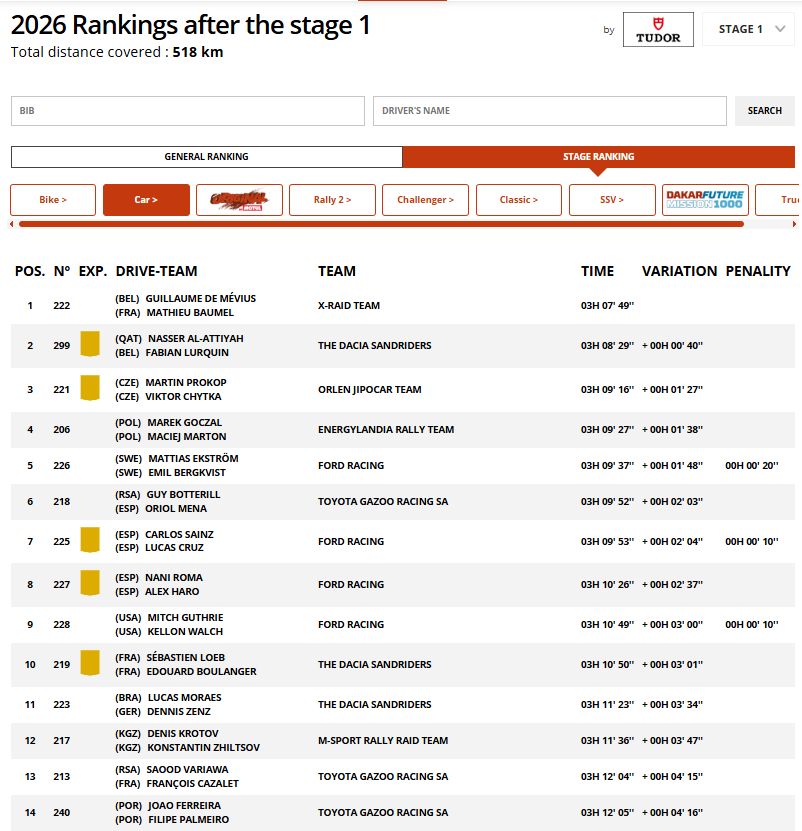Screen dimensions: 802x831
Task: Open Nasser Al-Attiyah driver entry
Action: pyautogui.click(x=196, y=339)
